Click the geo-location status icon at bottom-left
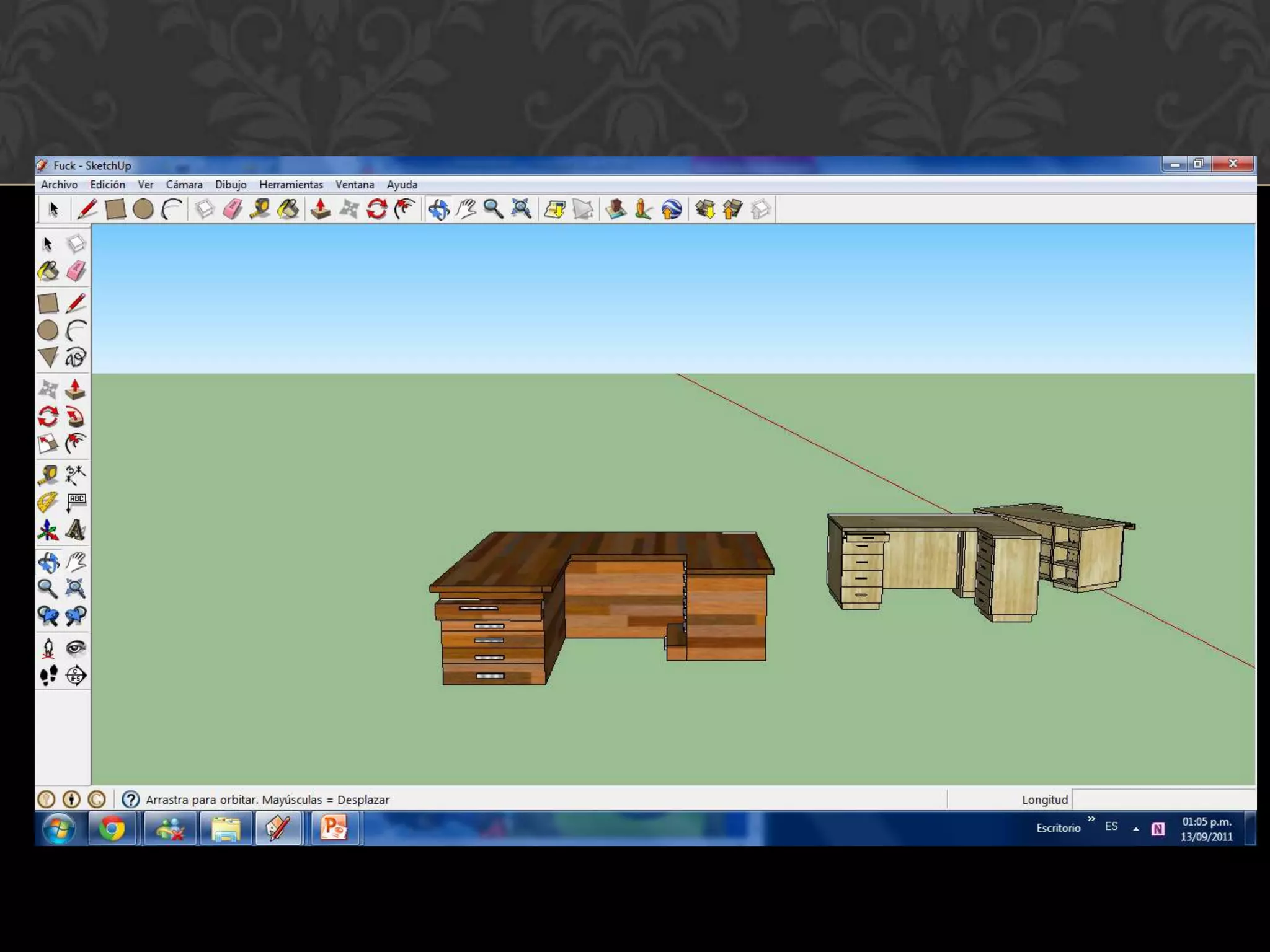The width and height of the screenshot is (1270, 952). 47,800
